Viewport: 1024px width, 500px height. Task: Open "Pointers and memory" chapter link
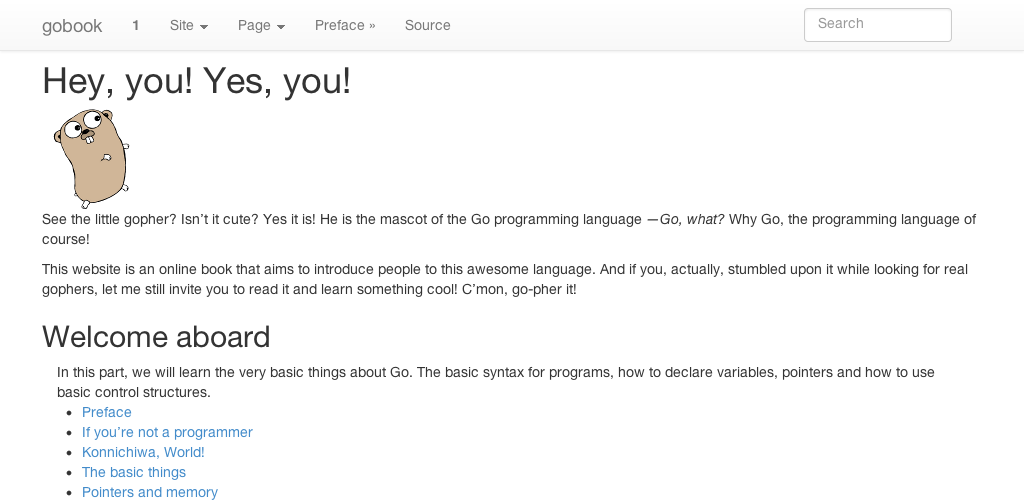150,492
